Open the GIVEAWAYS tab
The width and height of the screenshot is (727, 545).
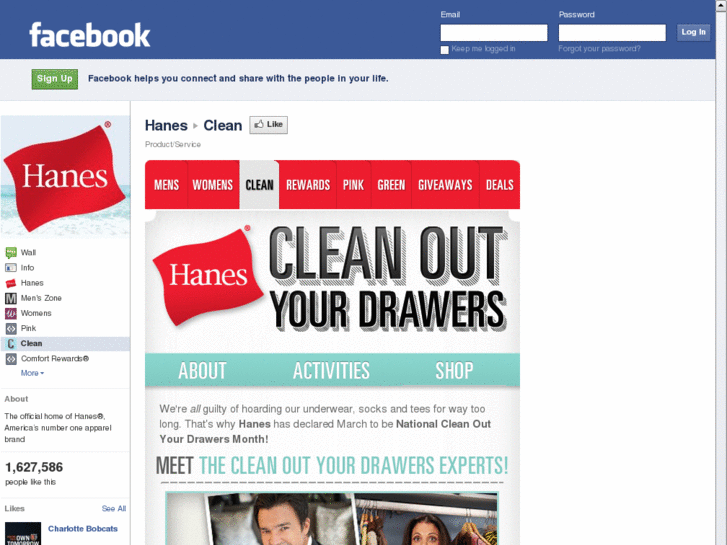tap(445, 185)
